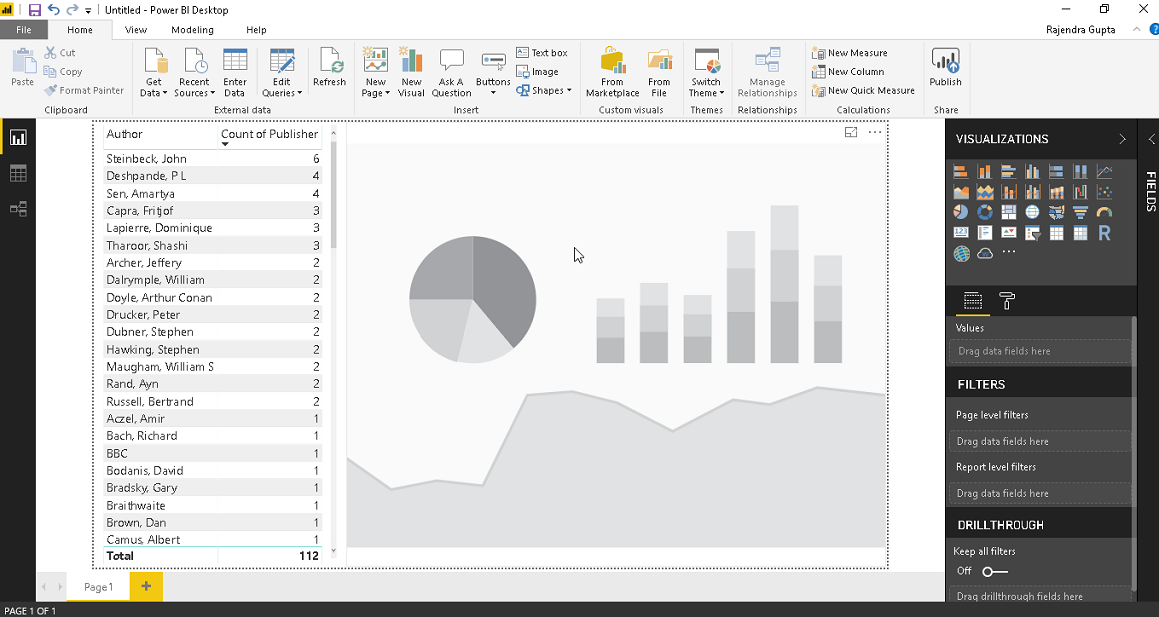This screenshot has height=617, width=1159.
Task: Select the clustered bar chart visual
Action: tap(1008, 171)
